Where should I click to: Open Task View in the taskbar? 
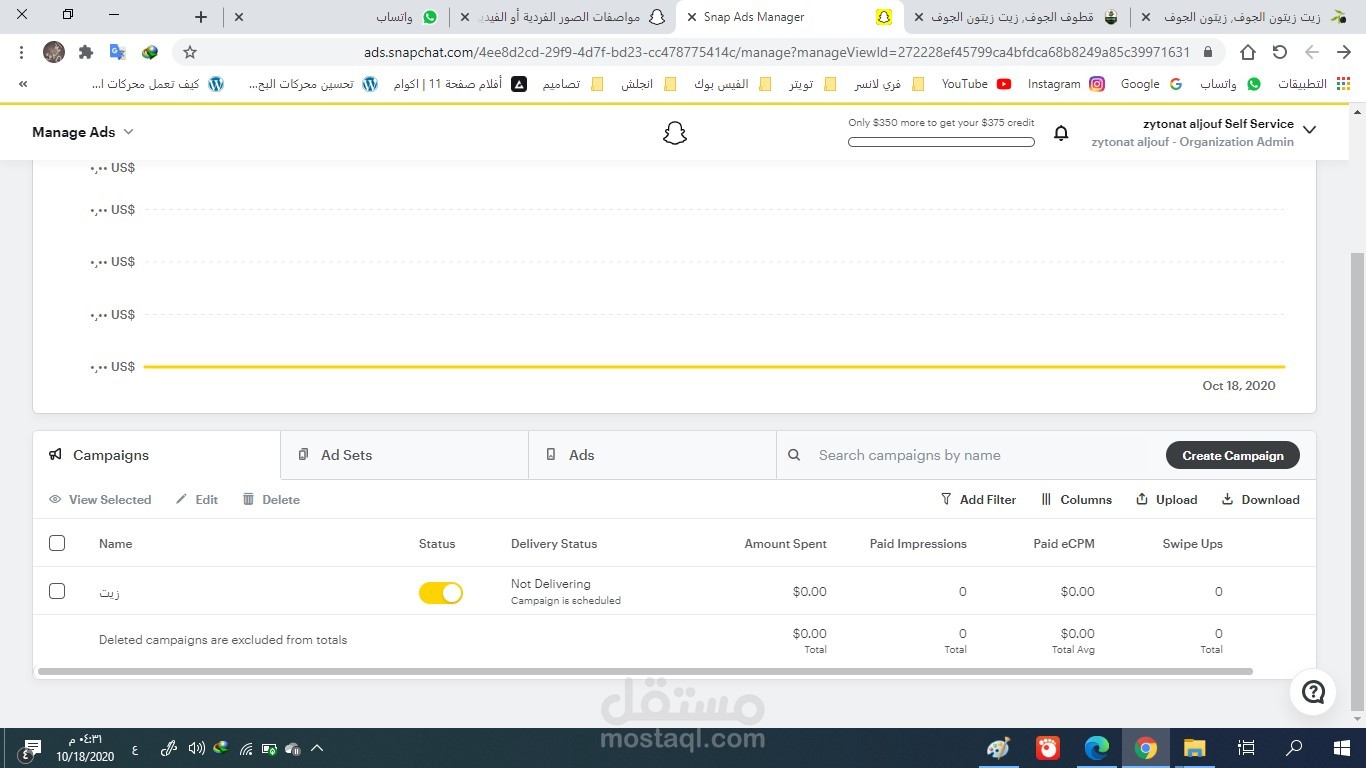[x=1246, y=748]
